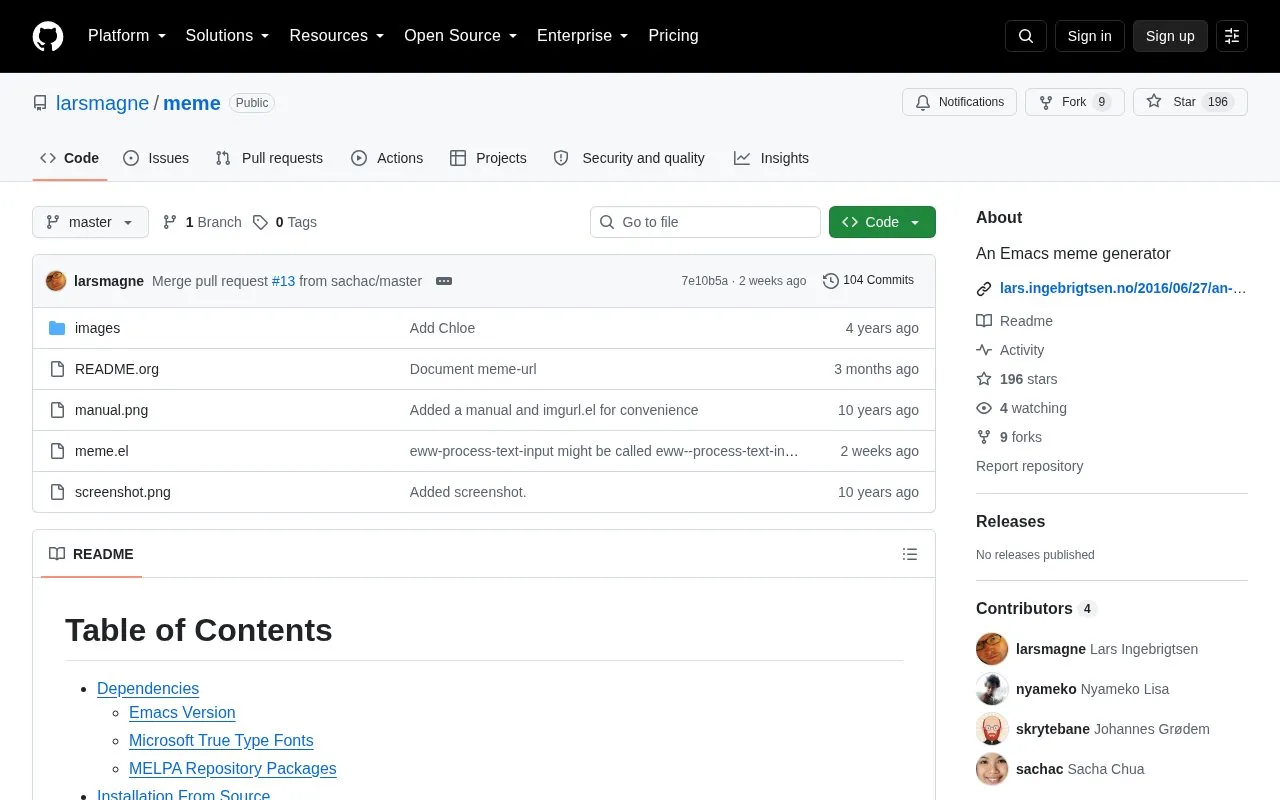Switch to the Issues tab
1280x800 pixels.
[156, 158]
